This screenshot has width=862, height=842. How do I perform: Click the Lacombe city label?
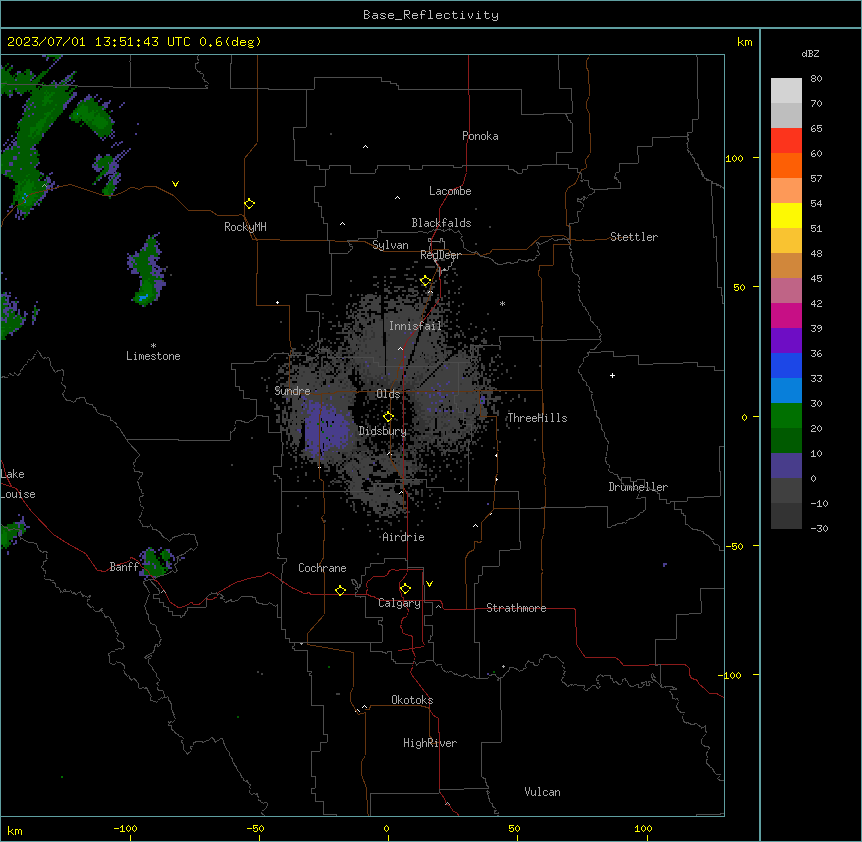(x=450, y=191)
